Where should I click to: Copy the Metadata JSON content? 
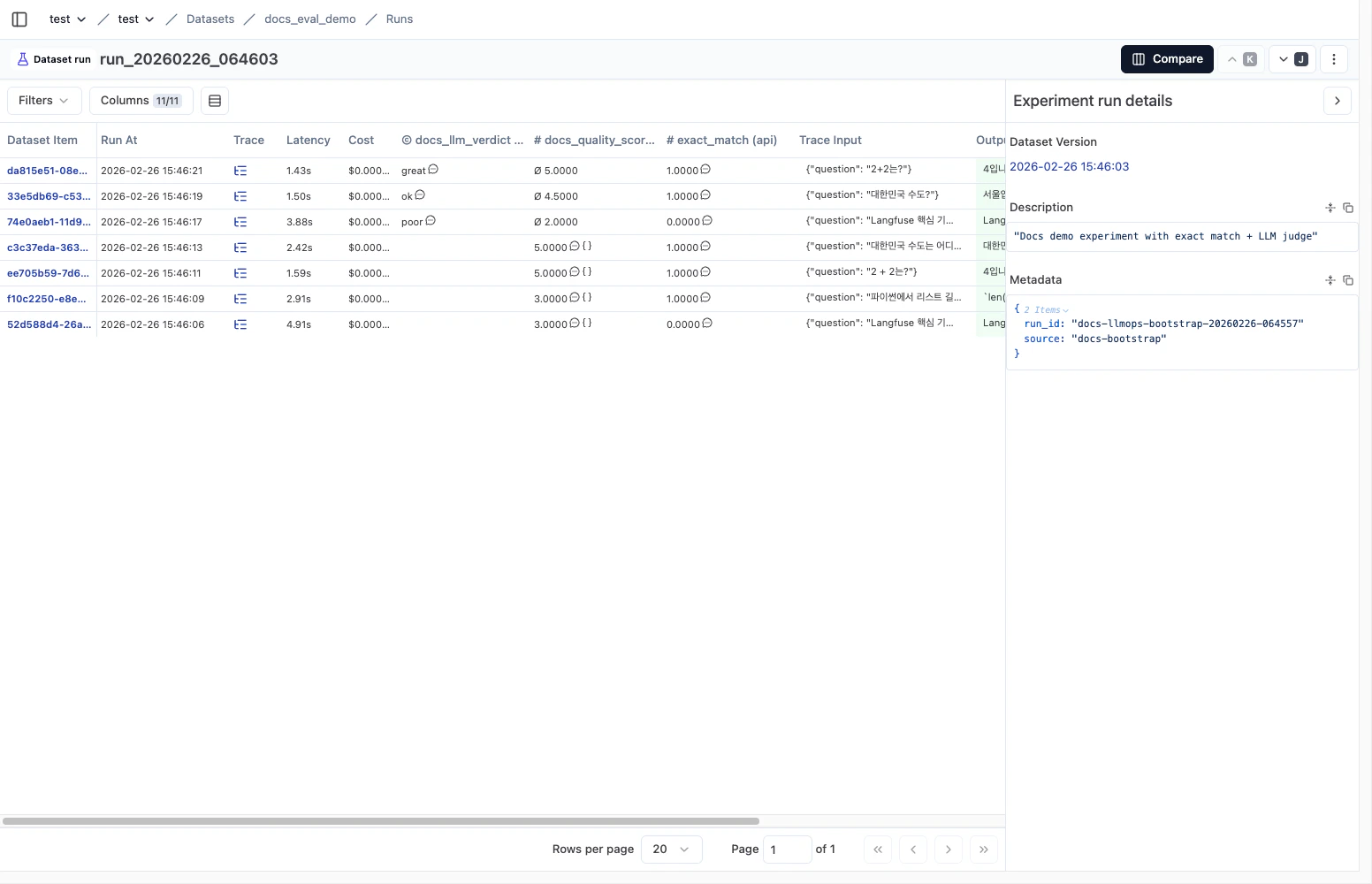tap(1348, 280)
